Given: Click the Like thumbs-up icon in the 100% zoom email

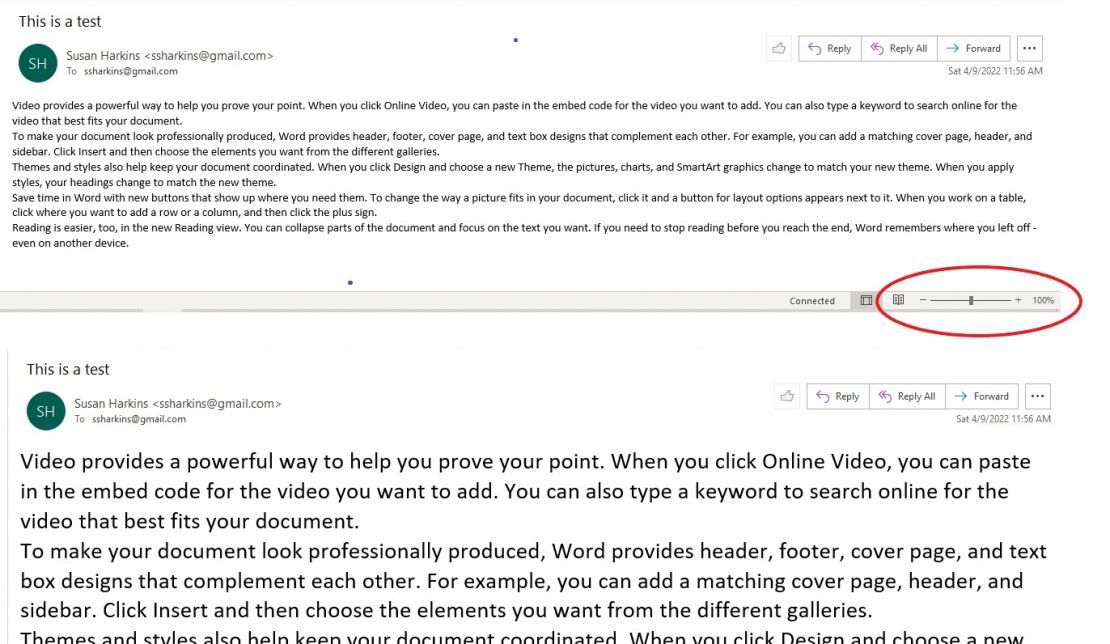Looking at the screenshot, I should point(779,48).
